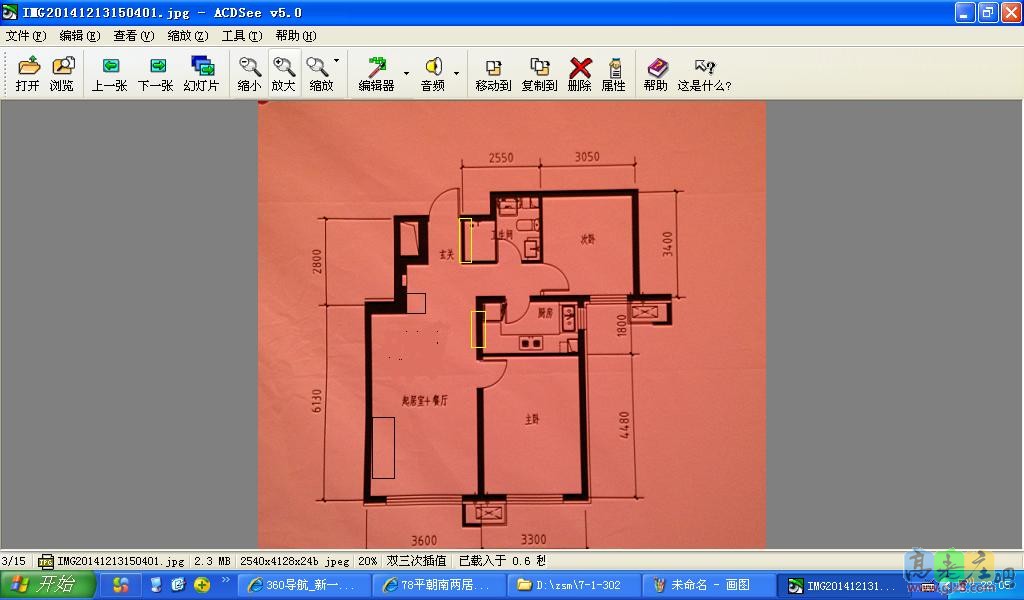Image resolution: width=1024 pixels, height=600 pixels.
Task: Start the 幻灯片 slideshow
Action: point(201,74)
